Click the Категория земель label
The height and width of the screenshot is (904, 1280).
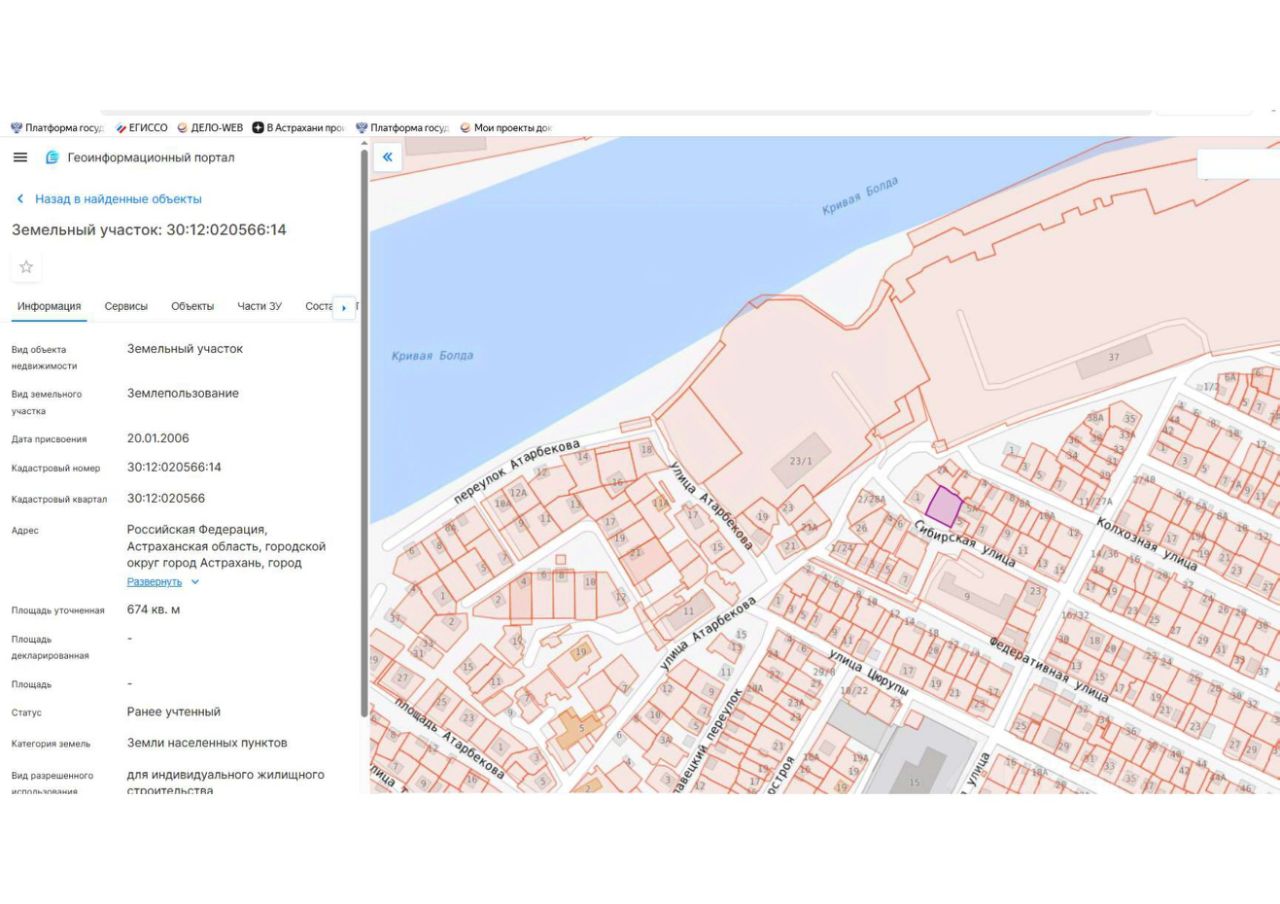click(51, 744)
